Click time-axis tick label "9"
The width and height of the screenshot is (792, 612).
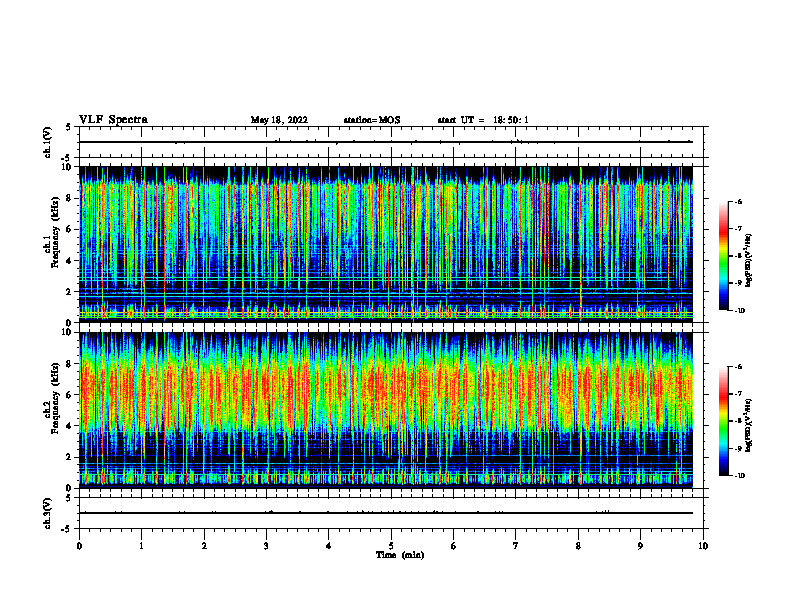tap(640, 546)
